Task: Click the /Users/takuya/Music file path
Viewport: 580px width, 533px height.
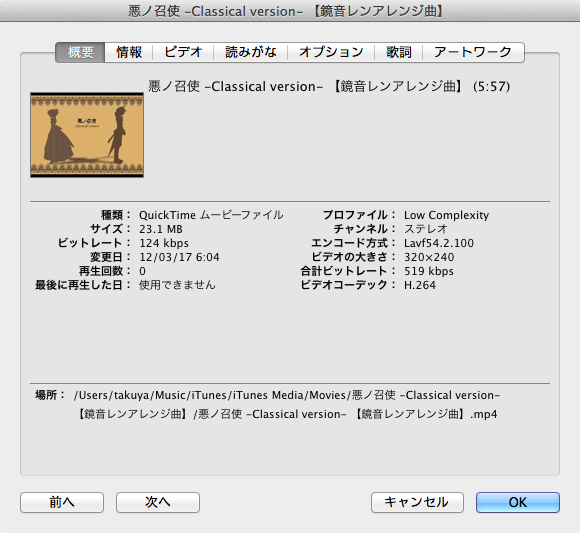Action: pyautogui.click(x=287, y=404)
